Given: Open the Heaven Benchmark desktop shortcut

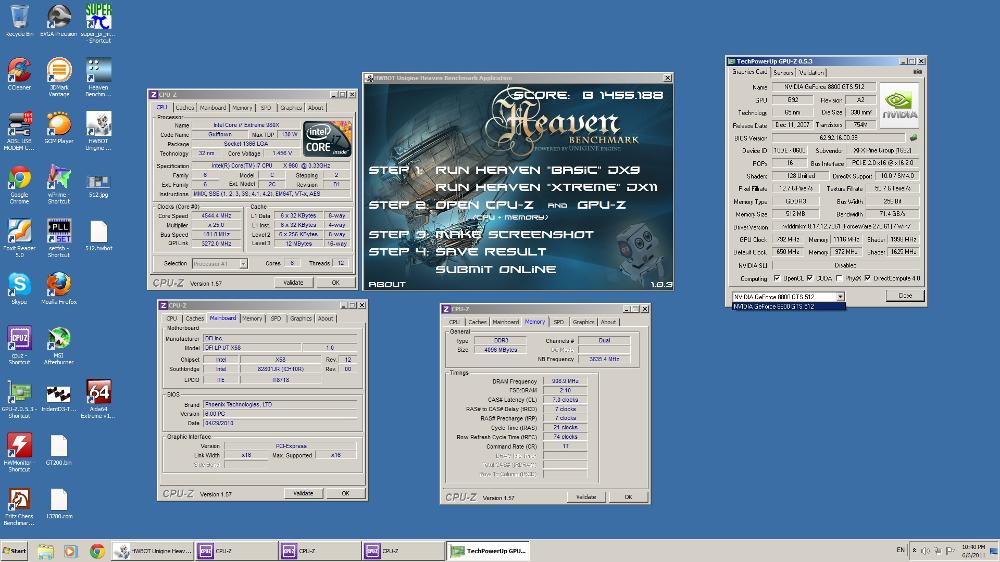Looking at the screenshot, I should click(x=98, y=76).
